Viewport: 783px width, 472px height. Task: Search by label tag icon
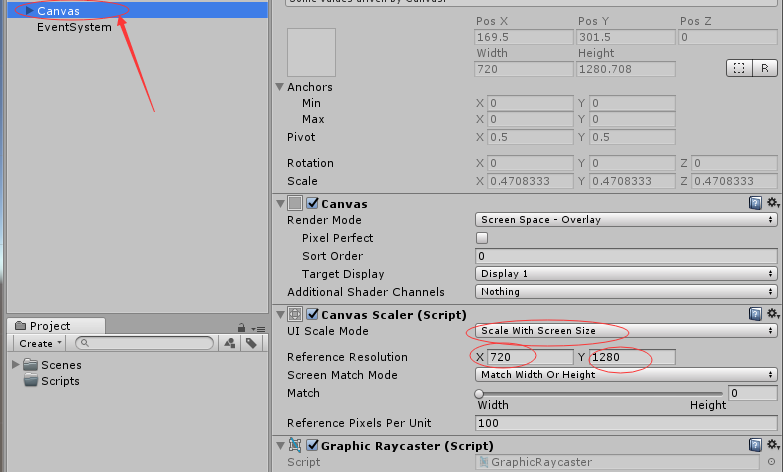[251, 343]
